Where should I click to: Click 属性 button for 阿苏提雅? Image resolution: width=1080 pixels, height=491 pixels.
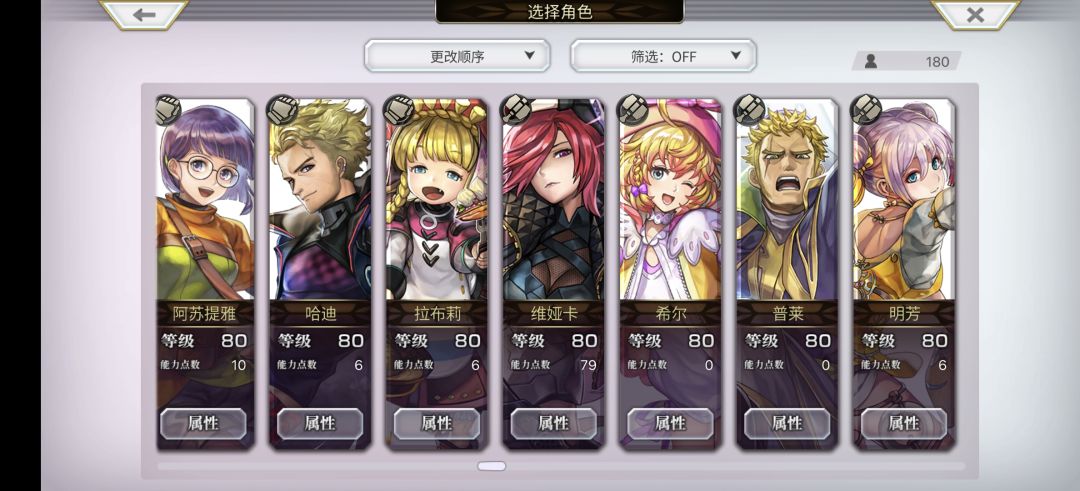(203, 423)
